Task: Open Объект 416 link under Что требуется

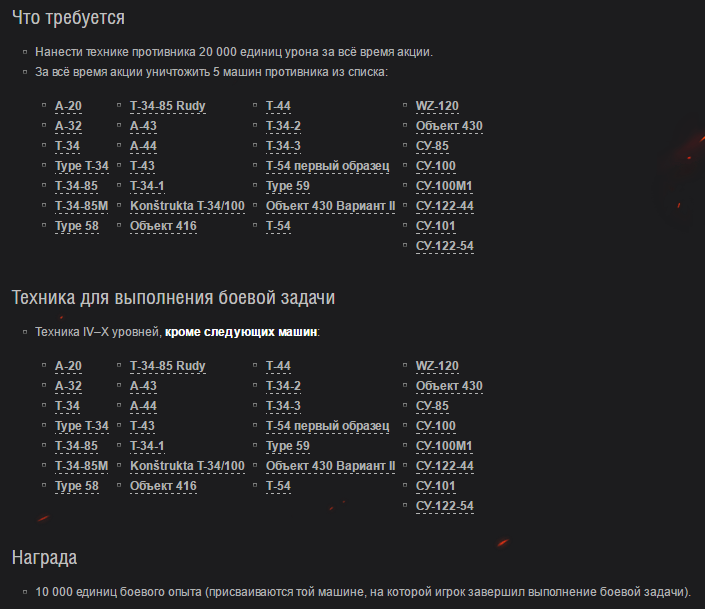Action: 163,226
